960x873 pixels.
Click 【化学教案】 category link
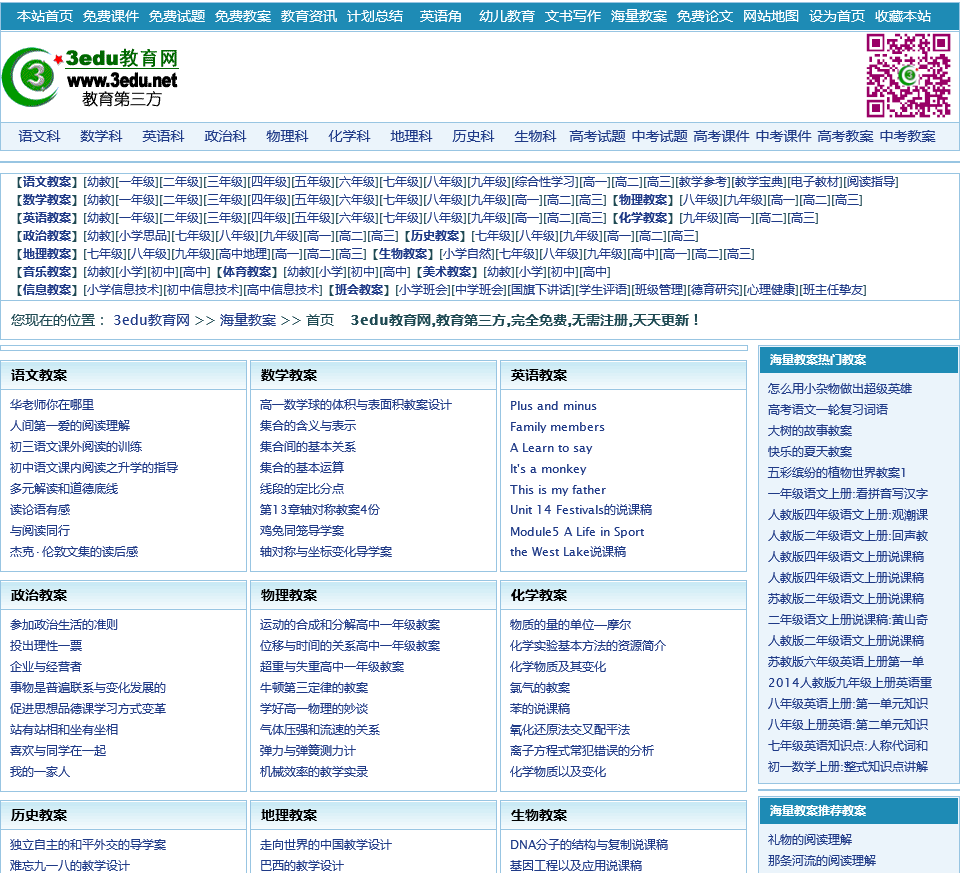642,218
